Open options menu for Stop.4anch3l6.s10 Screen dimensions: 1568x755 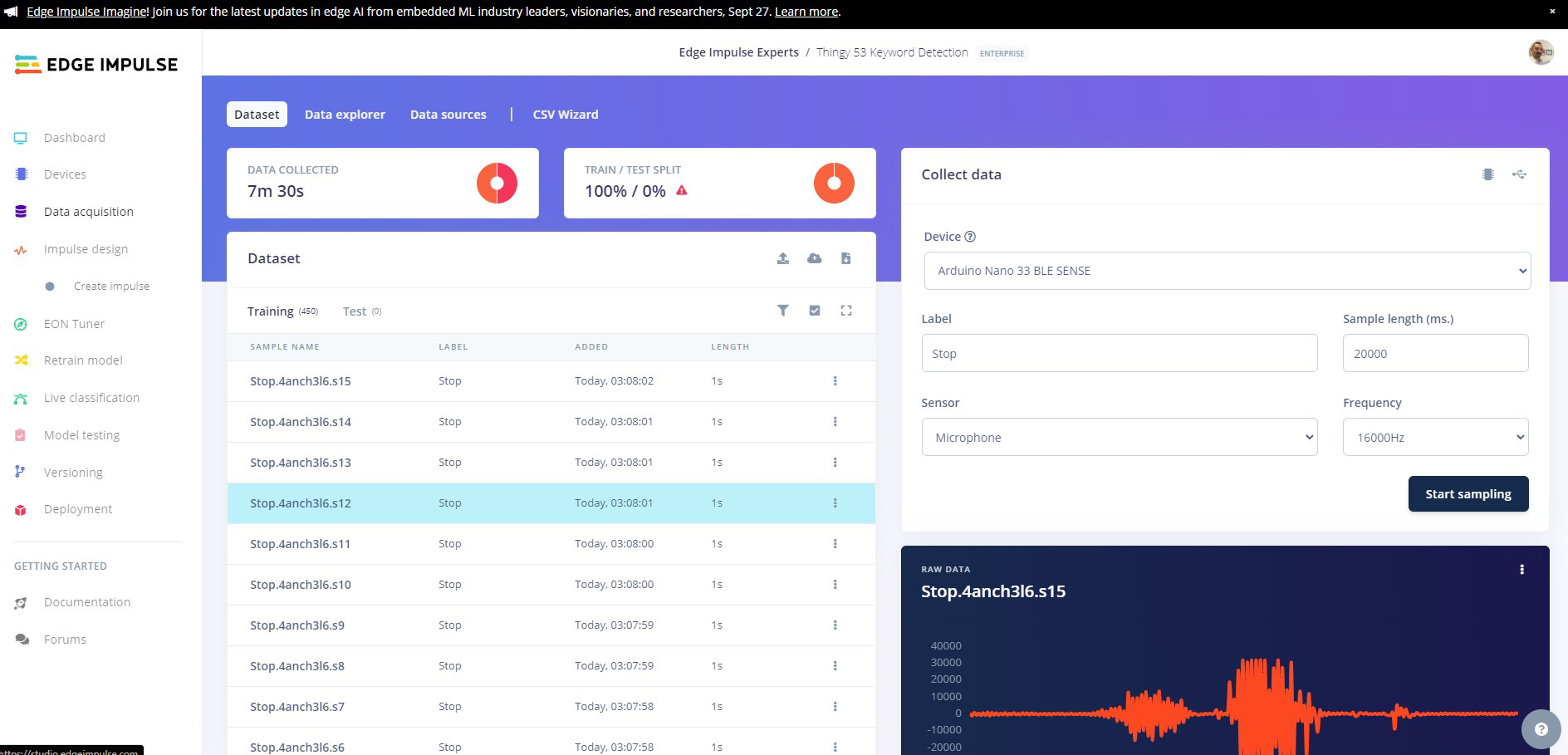coord(835,585)
